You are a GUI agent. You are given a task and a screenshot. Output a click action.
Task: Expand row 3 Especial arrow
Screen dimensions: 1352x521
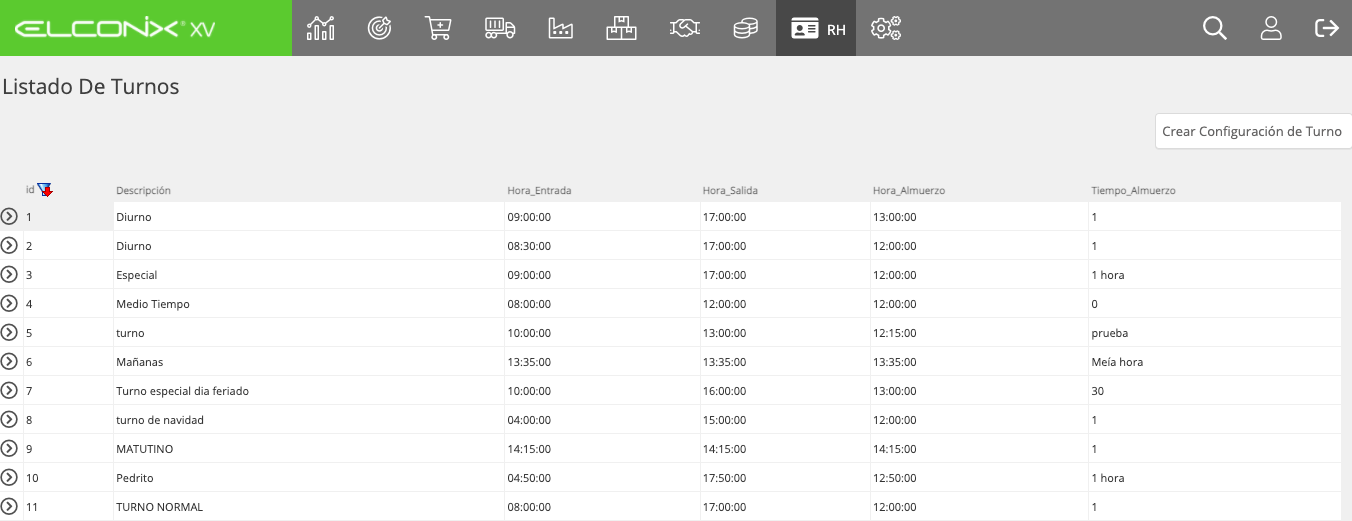tap(10, 274)
